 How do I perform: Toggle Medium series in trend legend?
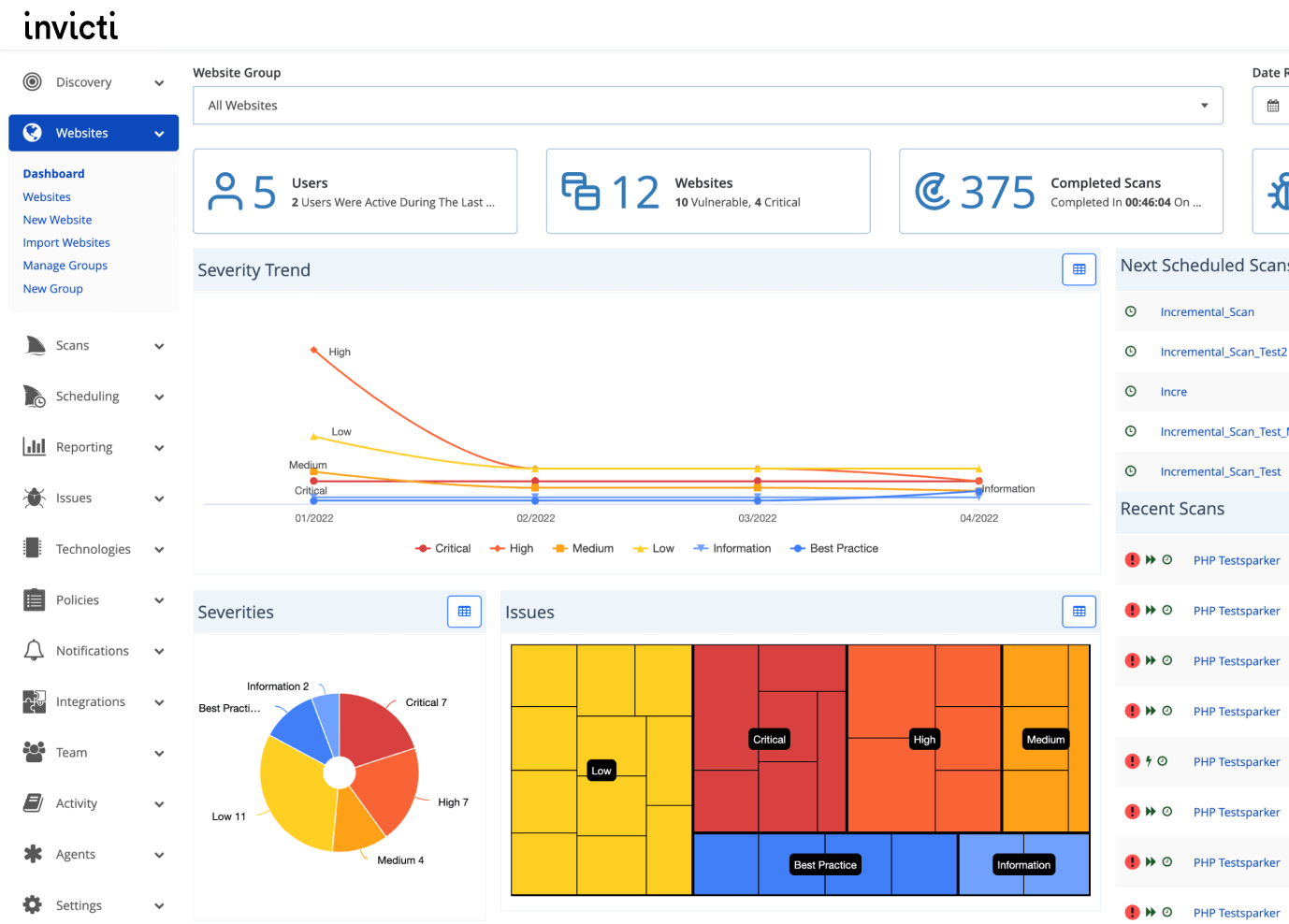583,548
